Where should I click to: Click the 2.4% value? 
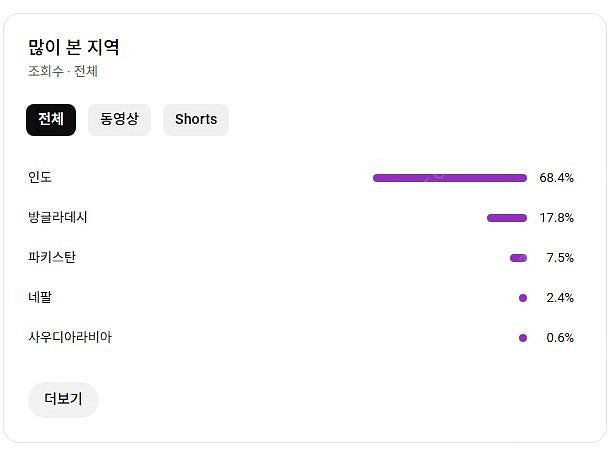coord(560,298)
